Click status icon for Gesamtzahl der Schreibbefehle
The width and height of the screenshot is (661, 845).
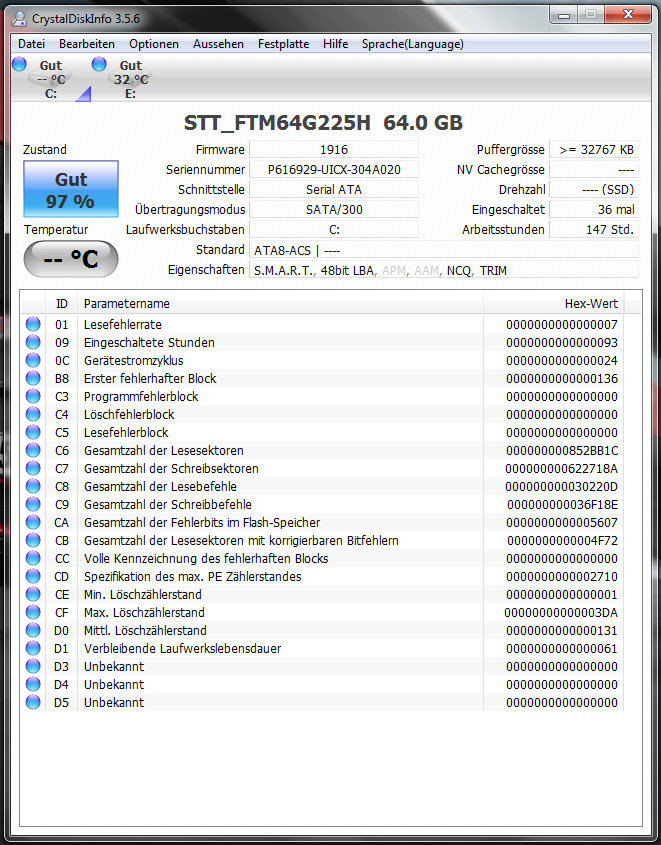click(x=33, y=504)
